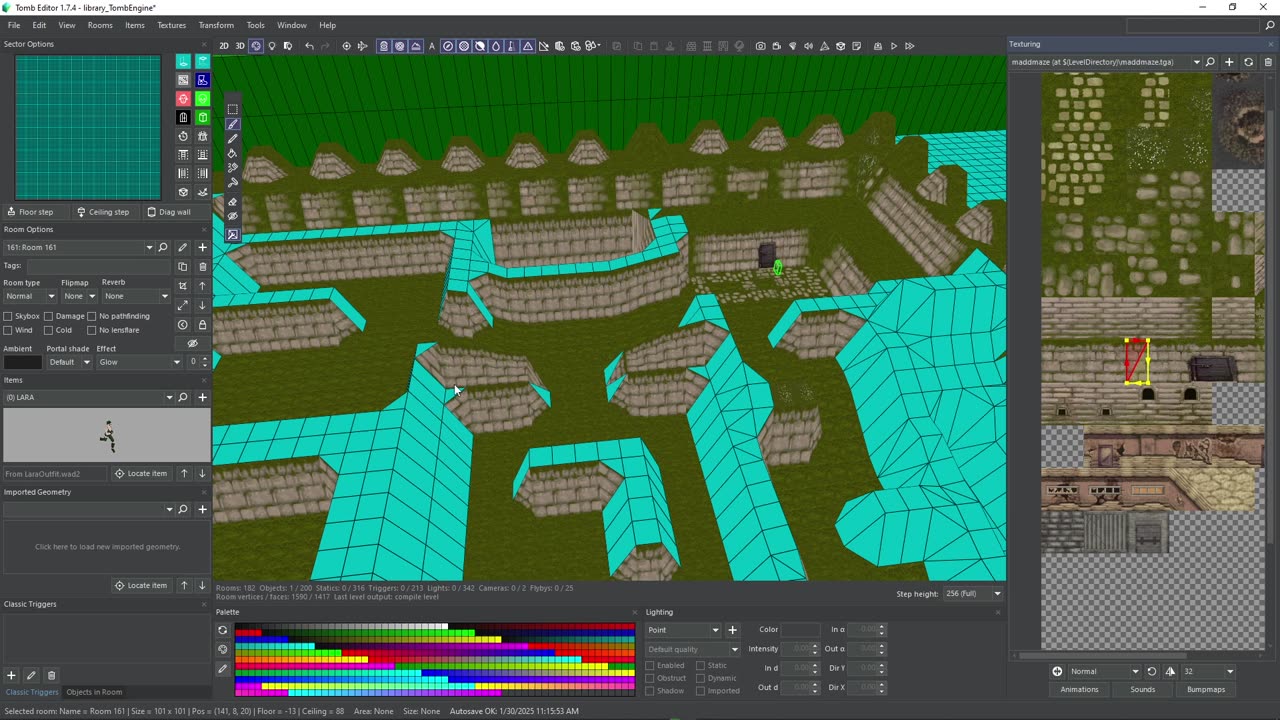Open the Transform menu

(216, 25)
